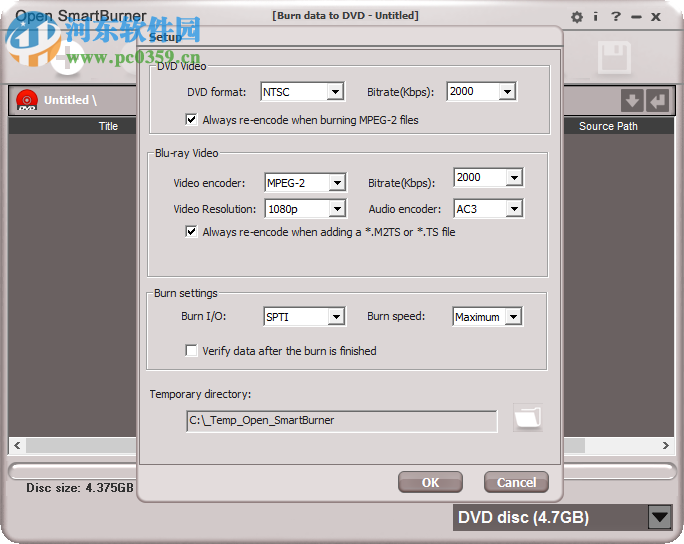
Task: Click the down arrow button above Source Path
Action: click(632, 101)
